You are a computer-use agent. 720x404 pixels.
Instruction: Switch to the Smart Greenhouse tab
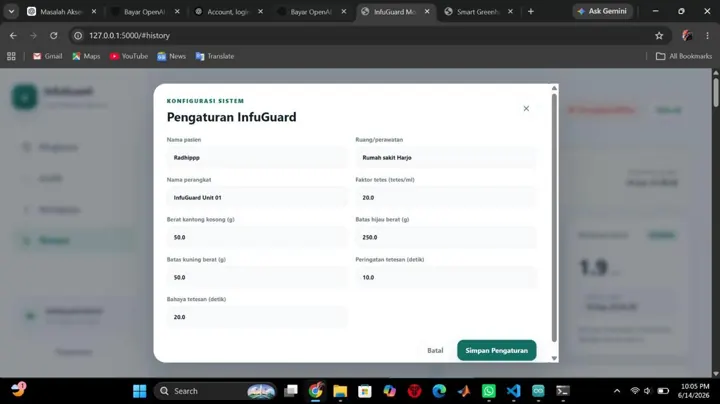(478, 12)
